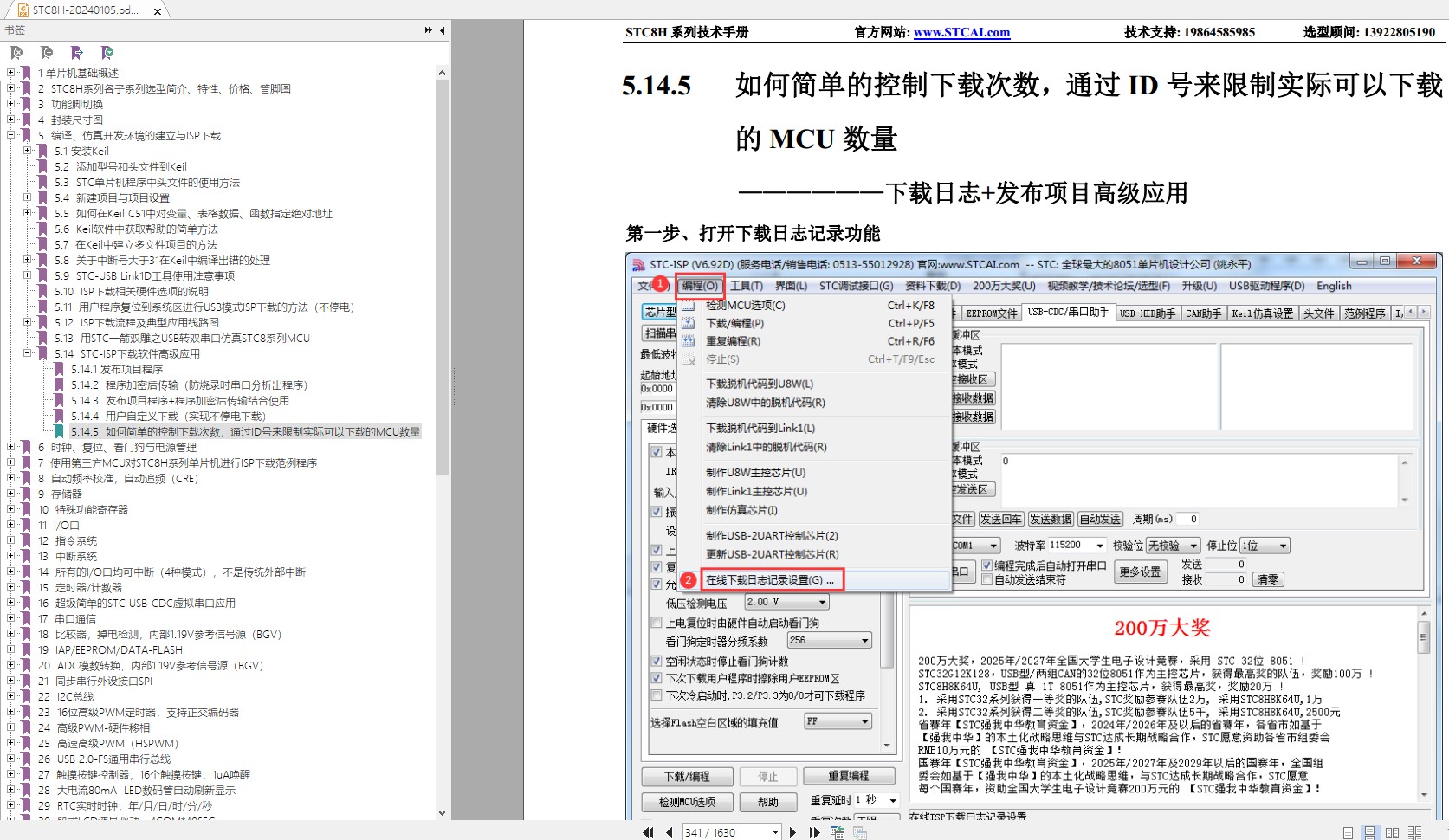
Task: Select bookmark 5.14.2 程序加密后传输
Action: (x=189, y=384)
